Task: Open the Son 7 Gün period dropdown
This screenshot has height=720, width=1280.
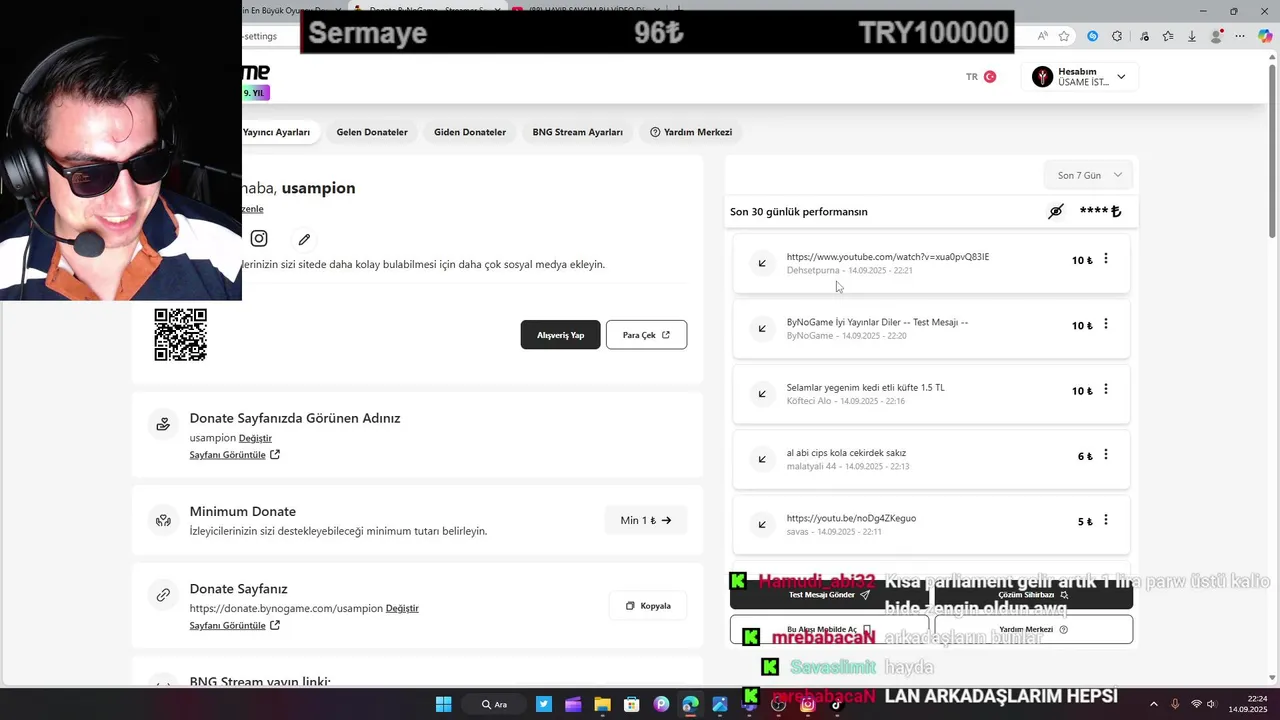Action: click(1089, 175)
